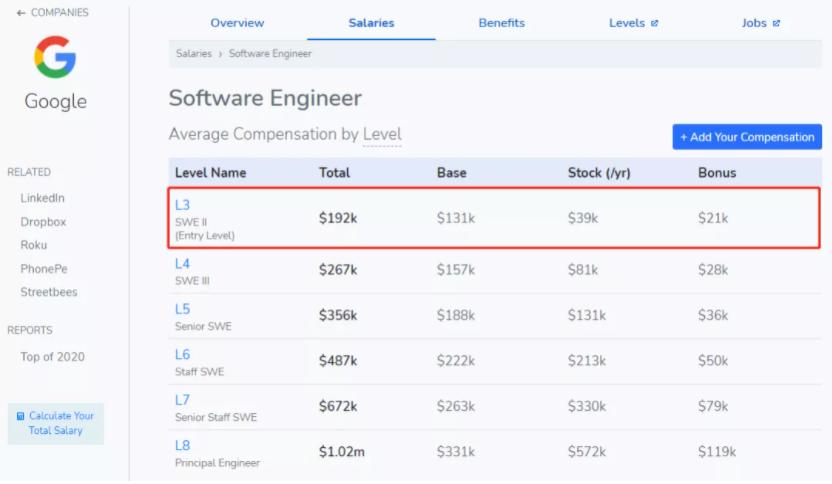Click the $28k bonus for L4
The width and height of the screenshot is (832, 484).
(x=713, y=270)
